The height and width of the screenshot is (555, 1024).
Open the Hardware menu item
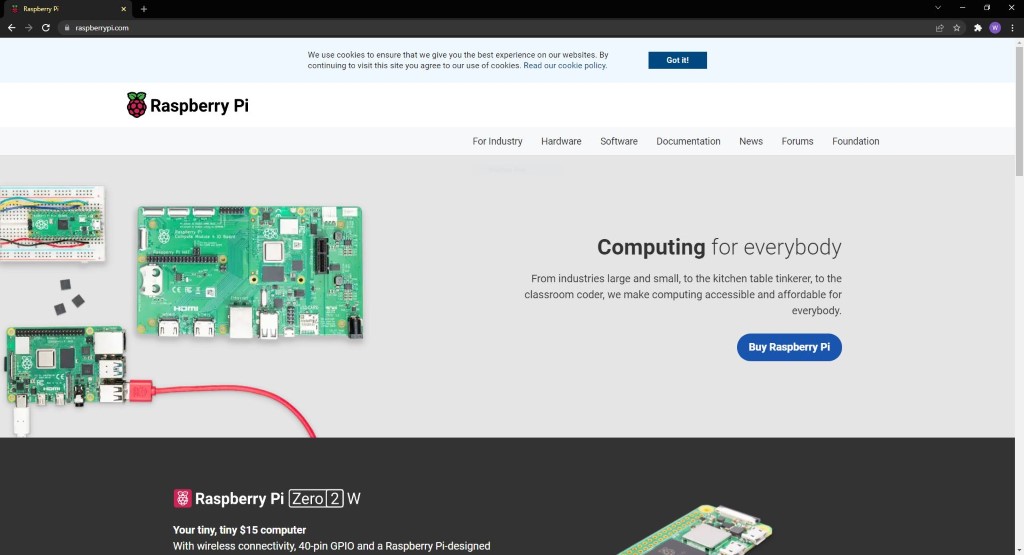point(561,141)
